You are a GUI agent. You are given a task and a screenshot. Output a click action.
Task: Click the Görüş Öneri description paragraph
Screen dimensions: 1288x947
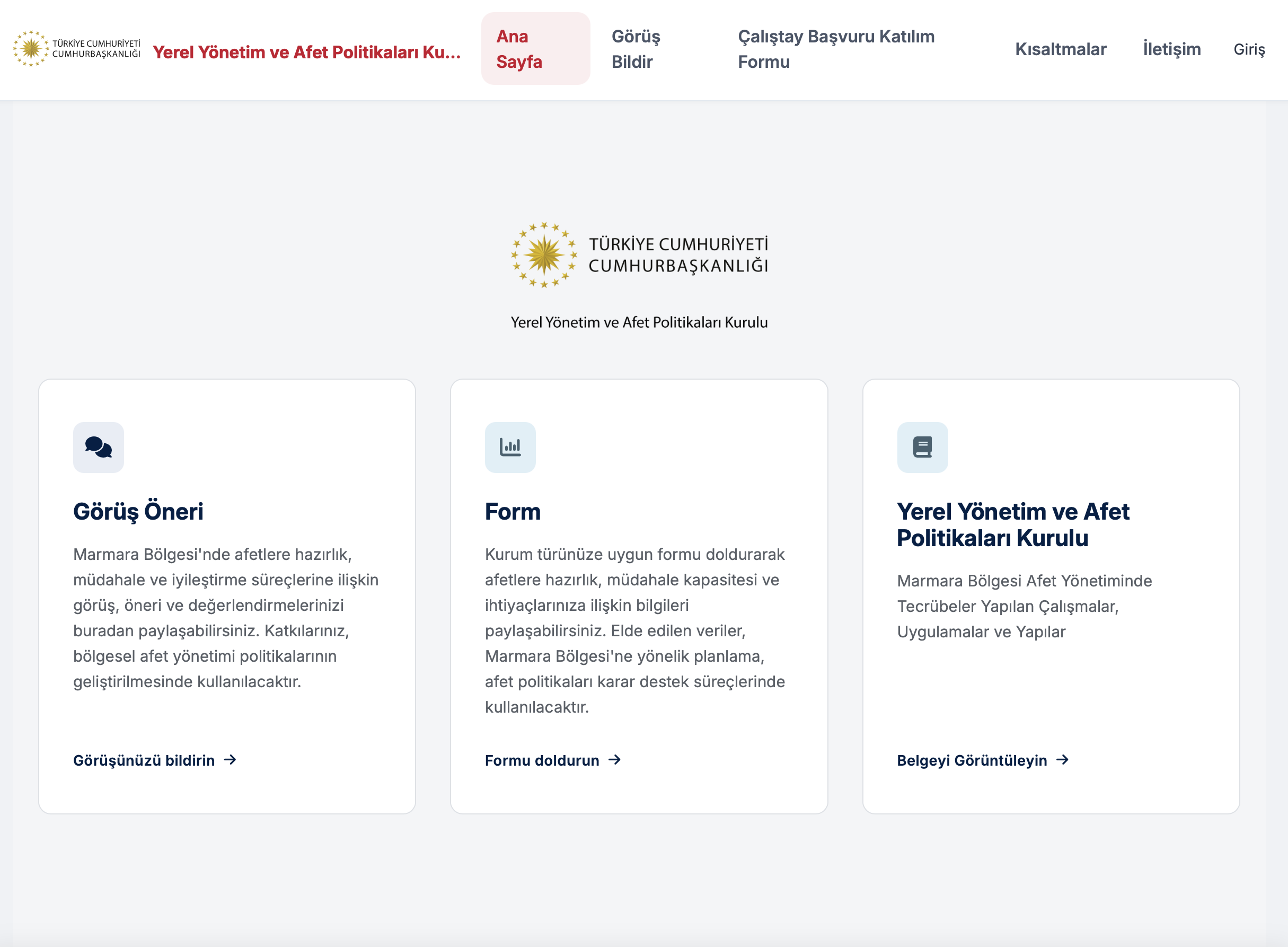[226, 618]
